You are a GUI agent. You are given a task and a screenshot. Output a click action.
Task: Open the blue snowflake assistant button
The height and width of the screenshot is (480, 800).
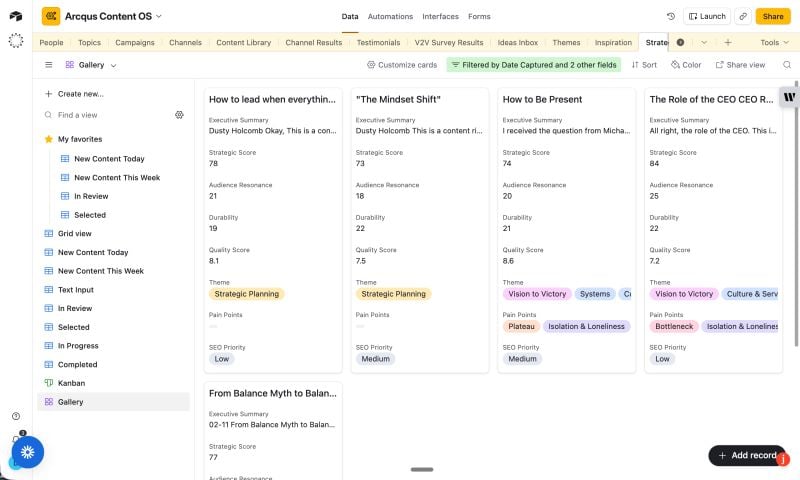click(28, 452)
